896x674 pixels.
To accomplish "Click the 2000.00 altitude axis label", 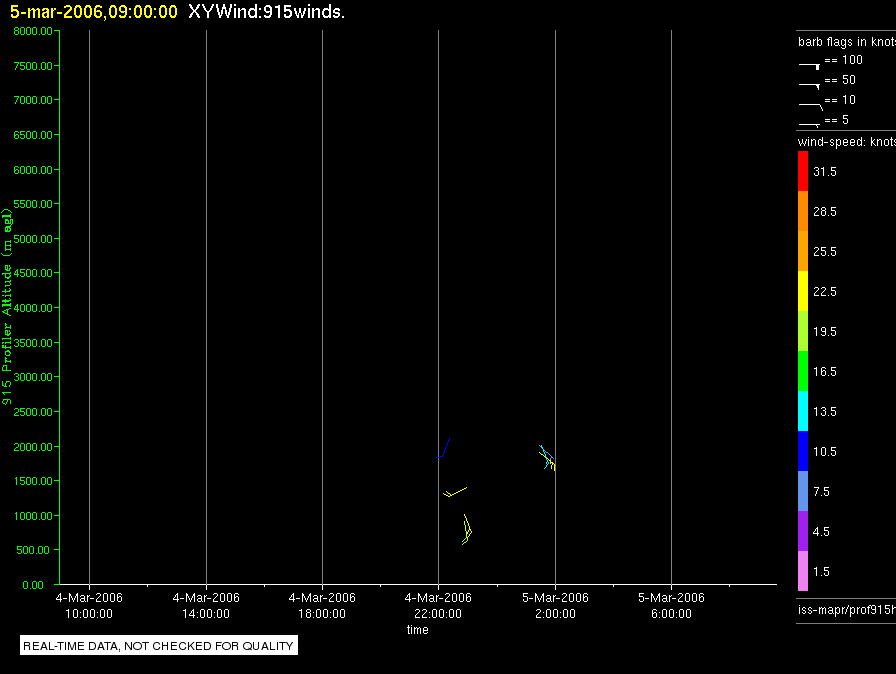I will 33,447.
